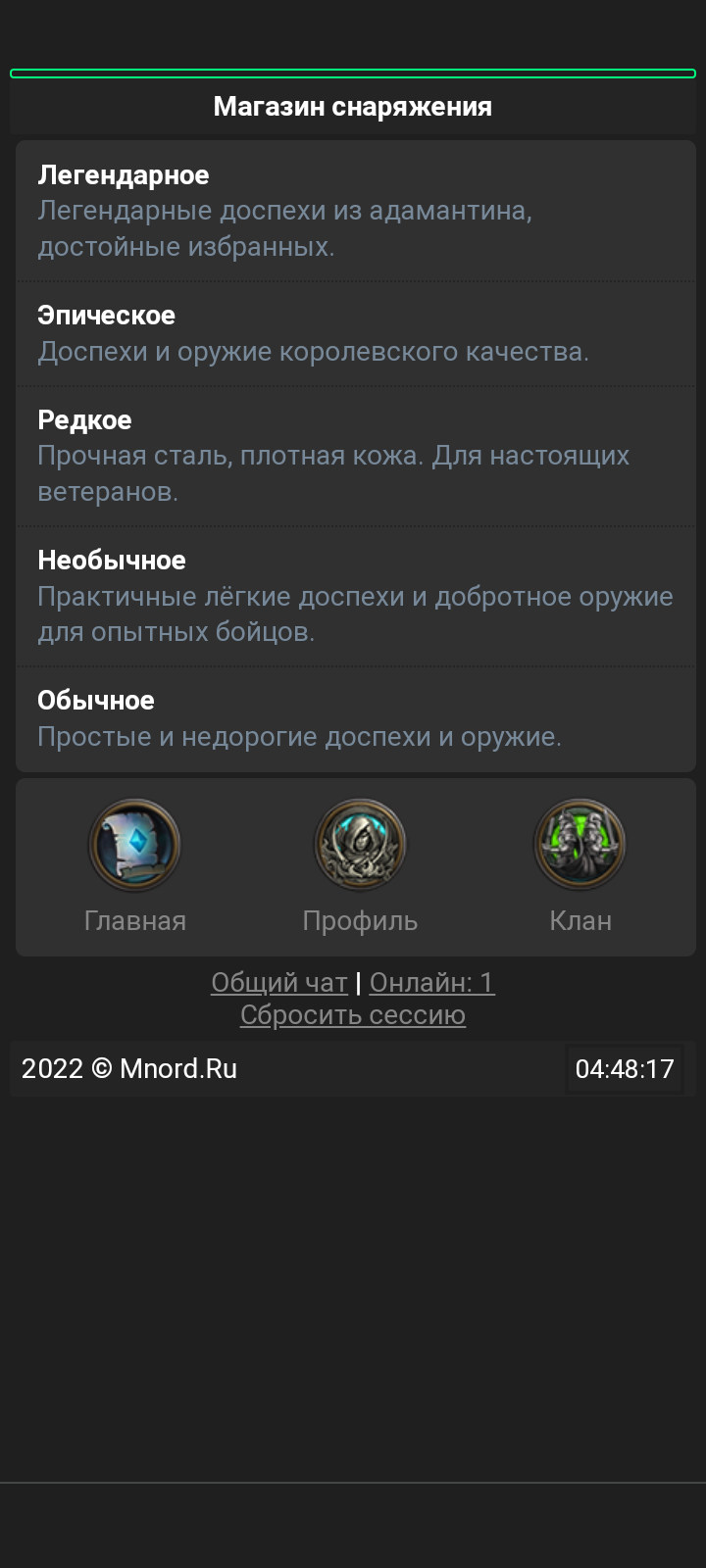Click the Простые и недорогие доспехи description
706x1568 pixels.
[x=300, y=737]
